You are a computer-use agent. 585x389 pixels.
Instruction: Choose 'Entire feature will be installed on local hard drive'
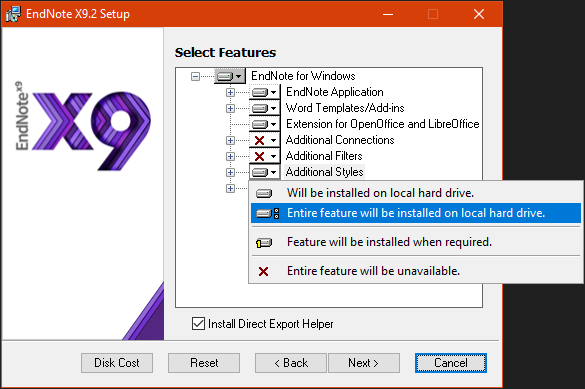pos(416,213)
